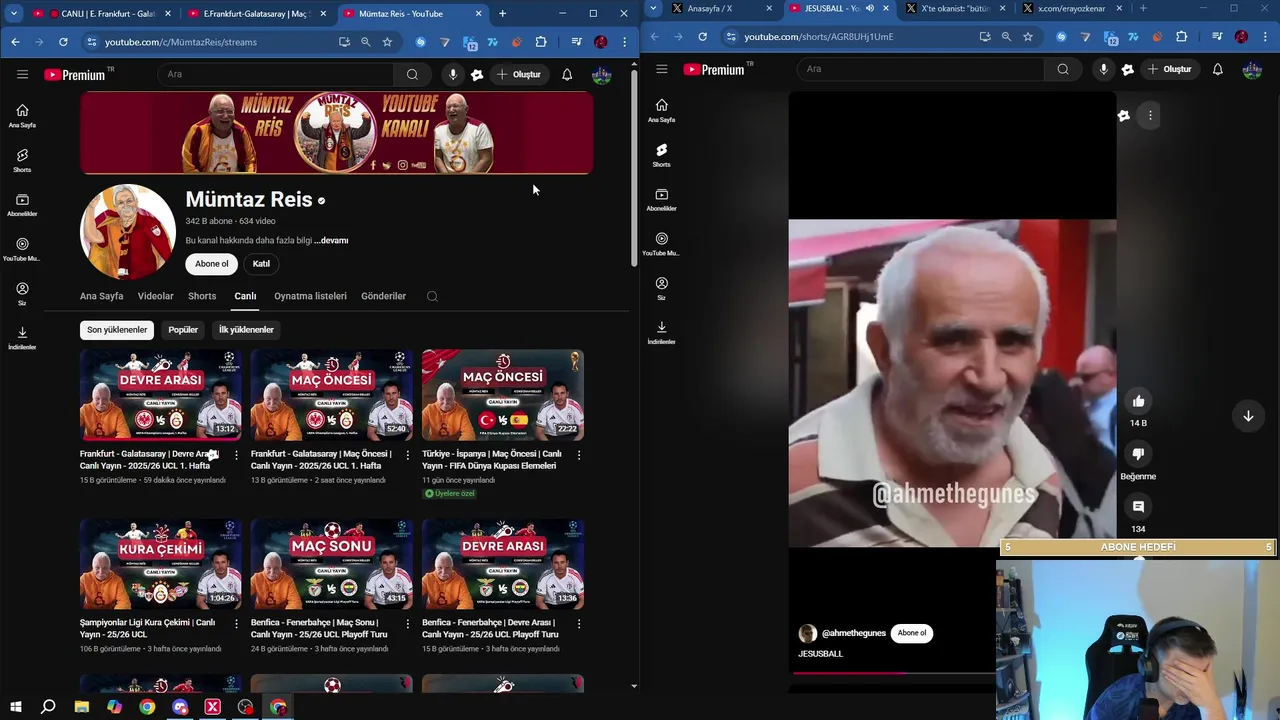Click notifications bell in right window
The width and height of the screenshot is (1280, 720).
(1217, 69)
